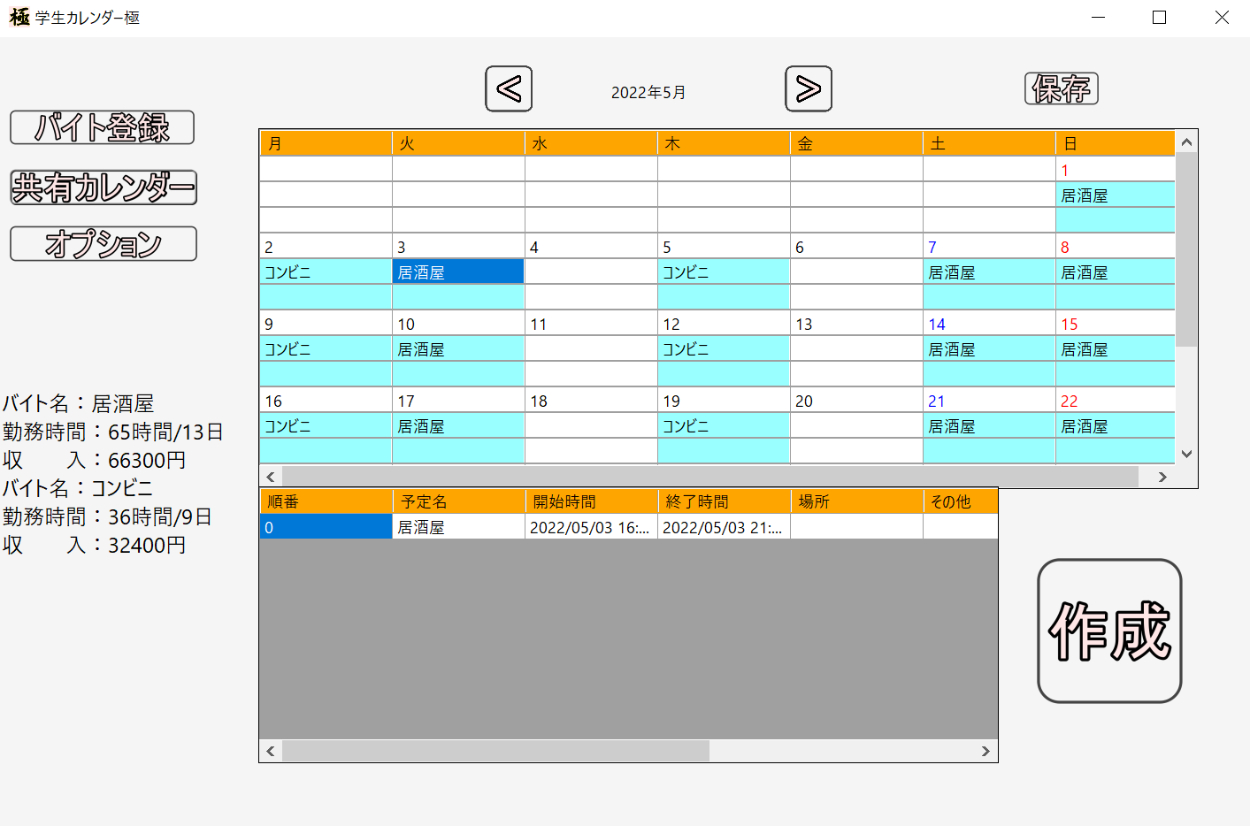Viewport: 1250px width, 826px height.
Task: Select the 居酒屋 entry on May 1
Action: [x=1114, y=196]
